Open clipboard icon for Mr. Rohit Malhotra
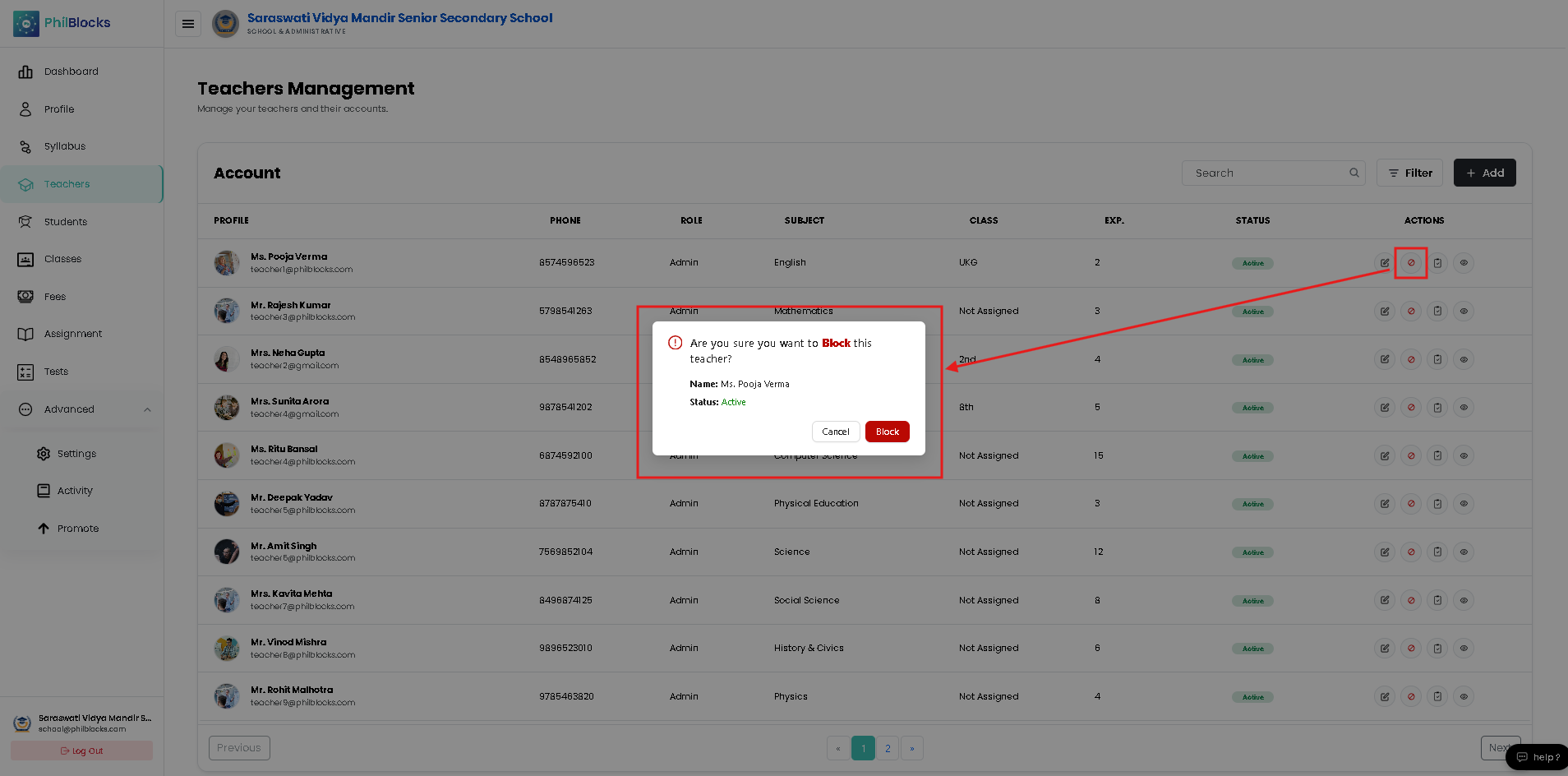 coord(1437,696)
